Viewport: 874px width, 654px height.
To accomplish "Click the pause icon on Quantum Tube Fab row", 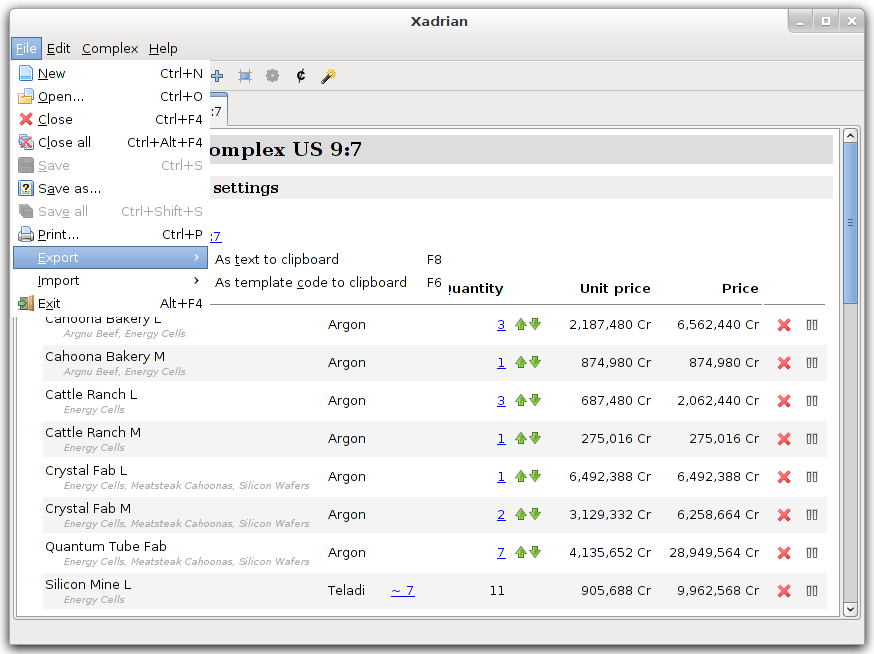I will 812,553.
